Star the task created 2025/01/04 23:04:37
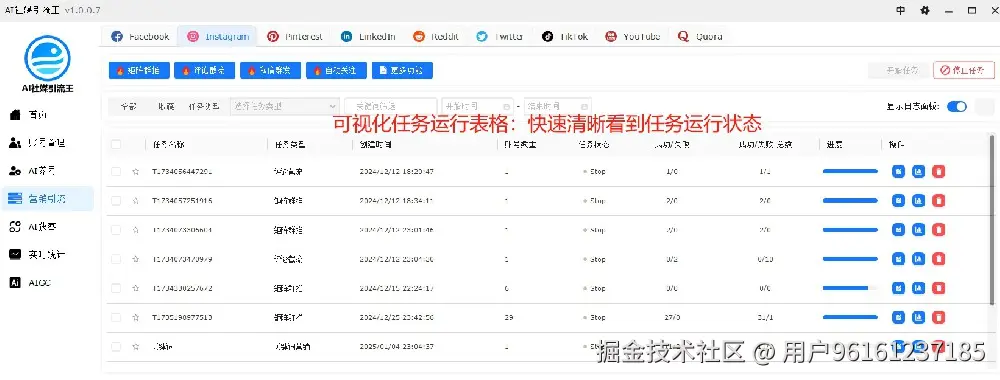Viewport: 1000px width, 380px height. [x=135, y=347]
